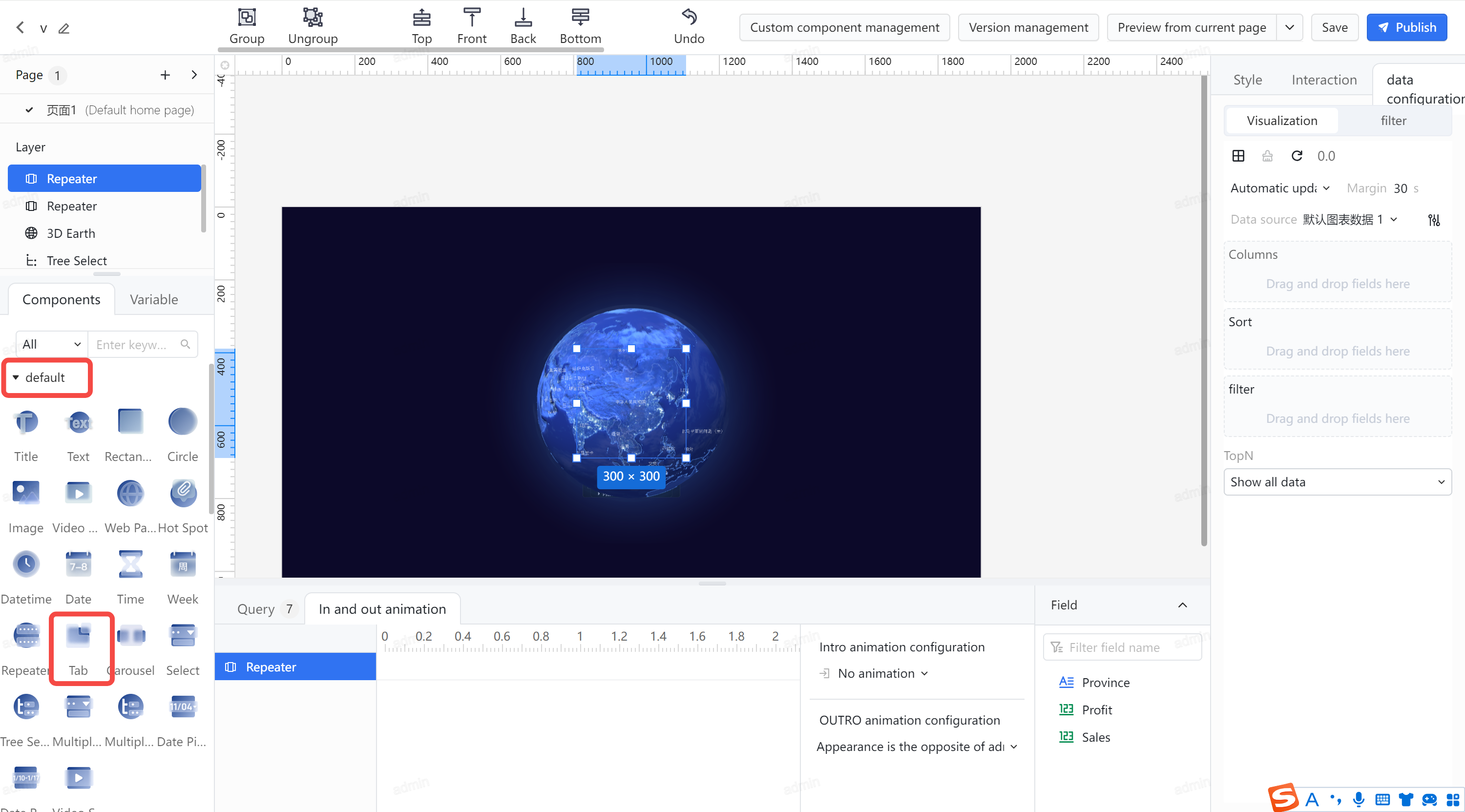
Task: Open OUTRO animation appearance dropdown
Action: click(x=916, y=747)
